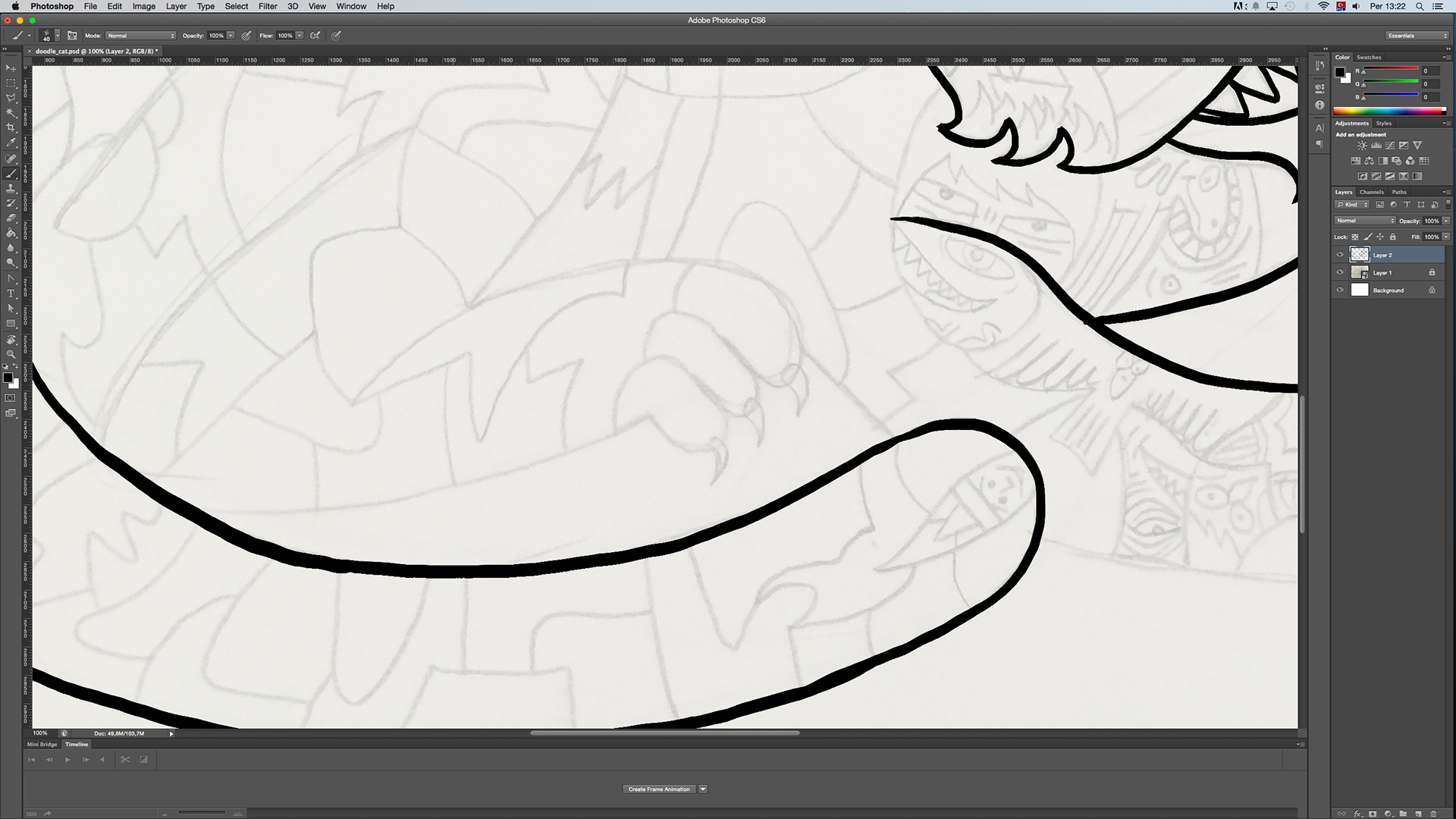Click the horizontal canvas scrollbar
The image size is (1456, 819).
click(x=664, y=733)
